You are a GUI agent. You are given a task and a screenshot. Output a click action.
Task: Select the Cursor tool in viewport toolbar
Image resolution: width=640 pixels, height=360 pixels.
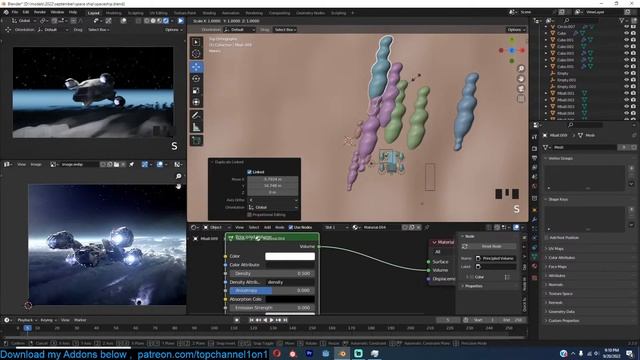click(x=196, y=53)
